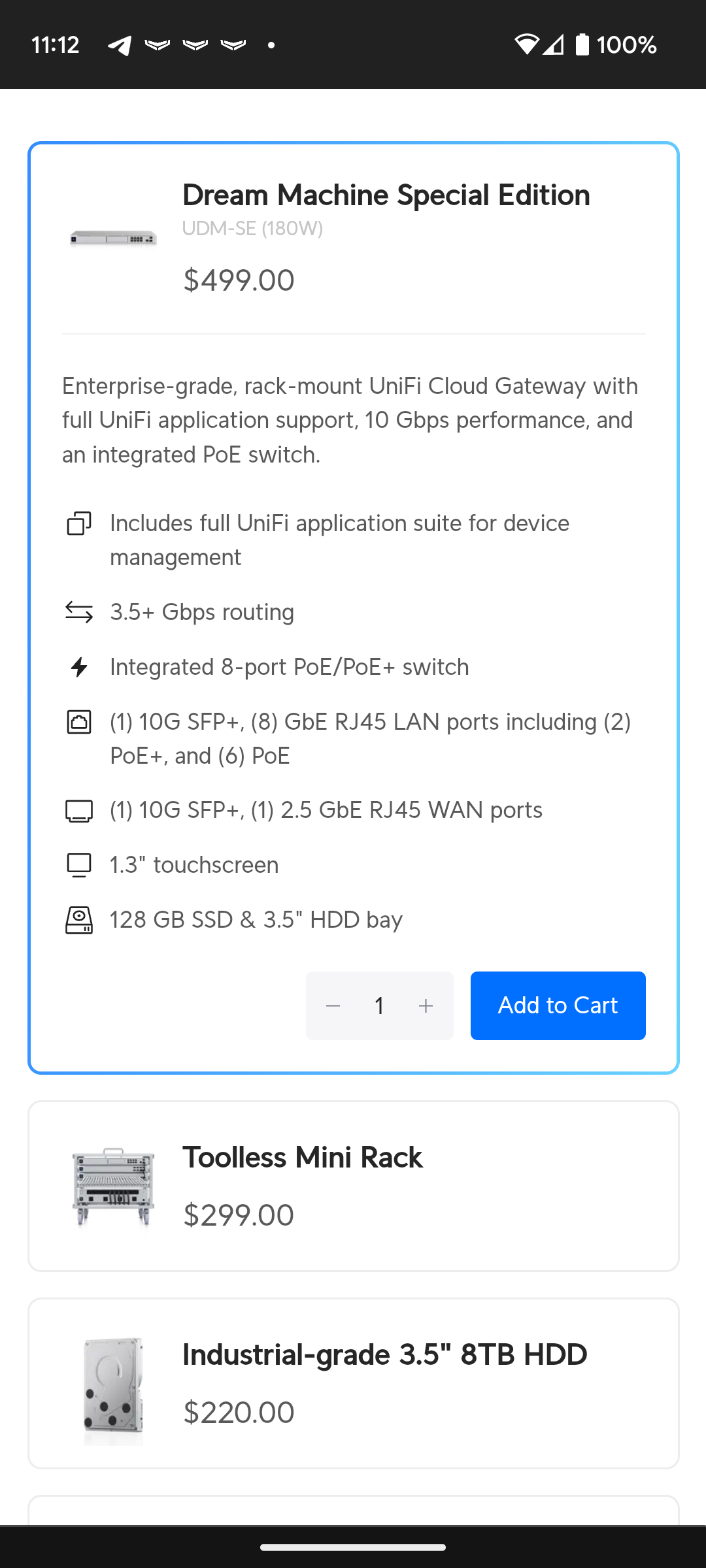Image resolution: width=706 pixels, height=1568 pixels.
Task: Click the WAN ports icon
Action: [79, 811]
